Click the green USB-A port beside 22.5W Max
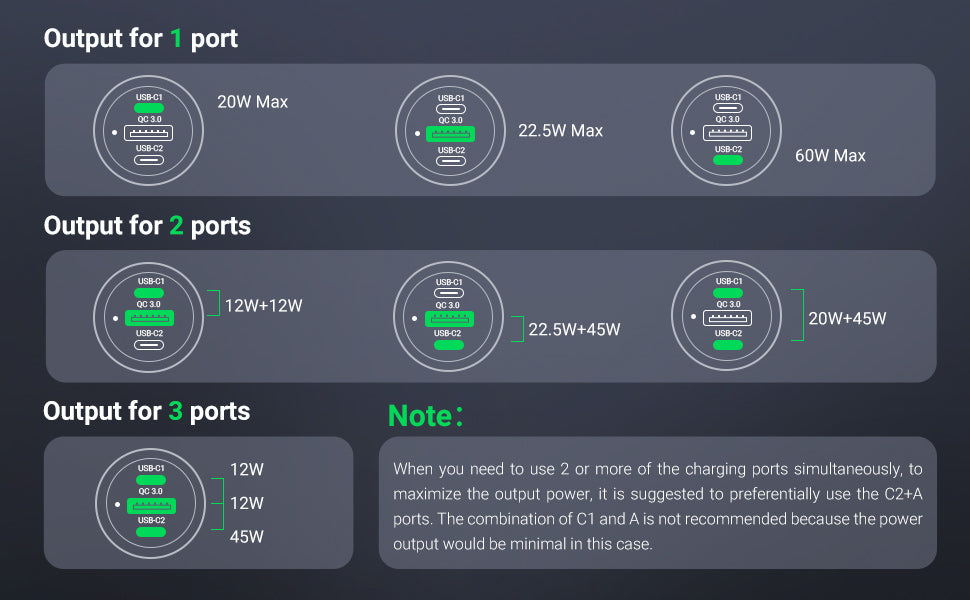This screenshot has height=600, width=970. [451, 134]
